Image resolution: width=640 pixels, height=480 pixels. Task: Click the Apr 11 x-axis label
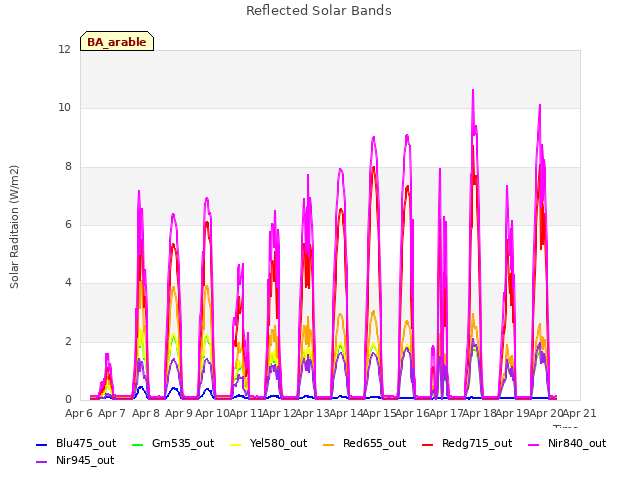point(245,413)
